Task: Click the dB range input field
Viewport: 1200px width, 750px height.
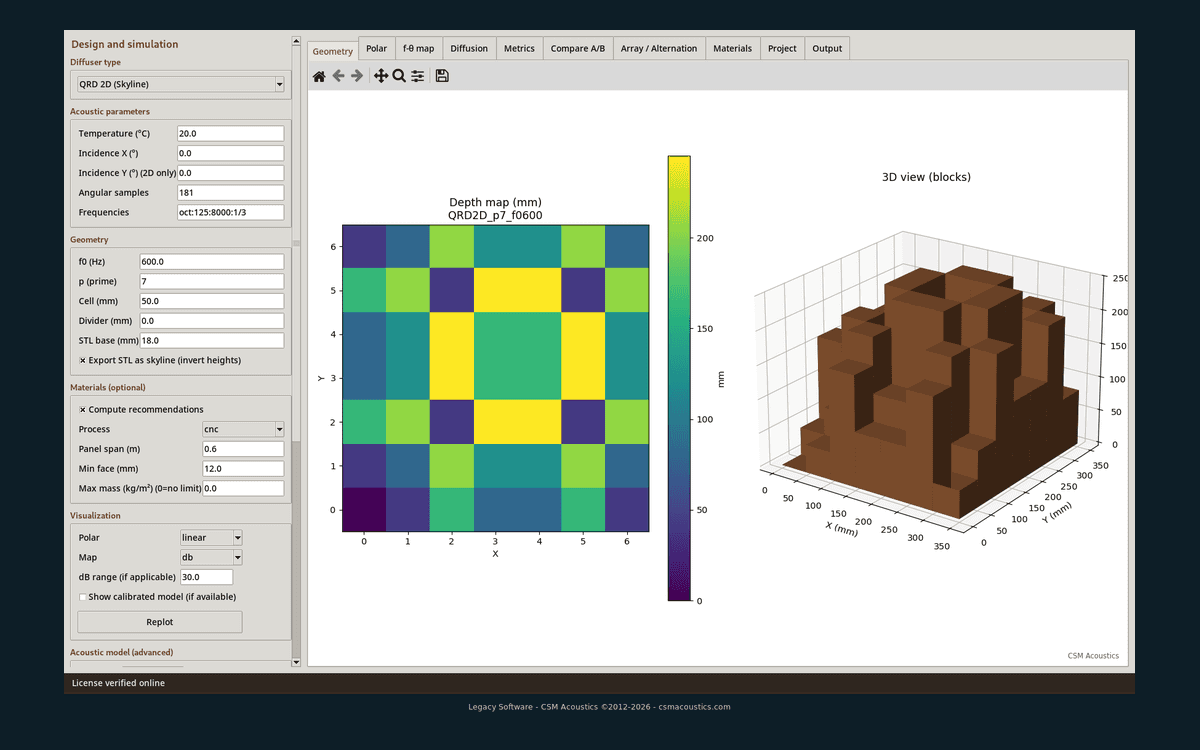Action: (x=206, y=577)
